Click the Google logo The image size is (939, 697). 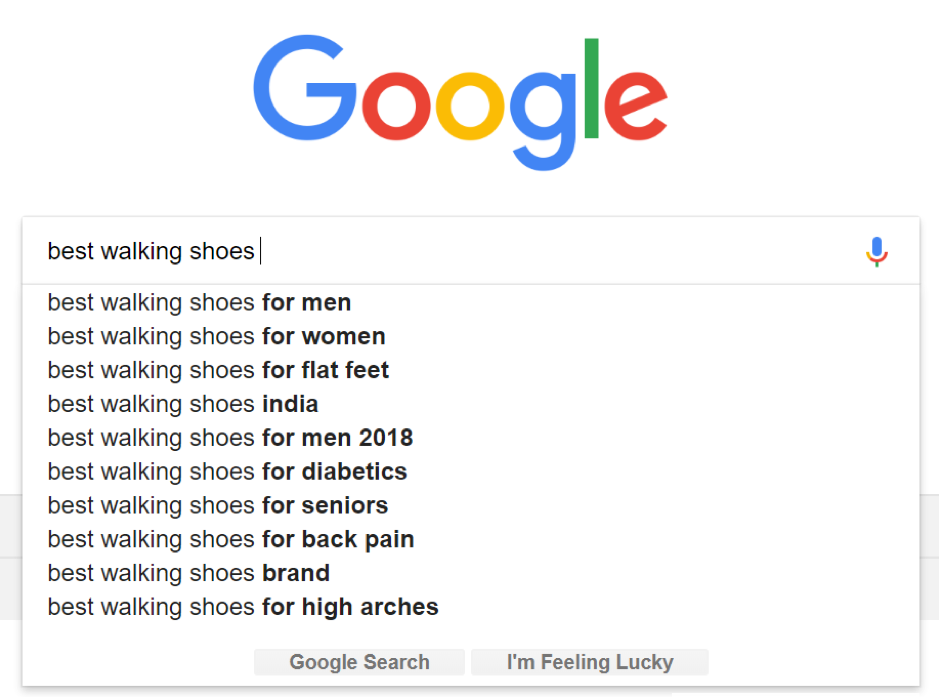tap(460, 100)
